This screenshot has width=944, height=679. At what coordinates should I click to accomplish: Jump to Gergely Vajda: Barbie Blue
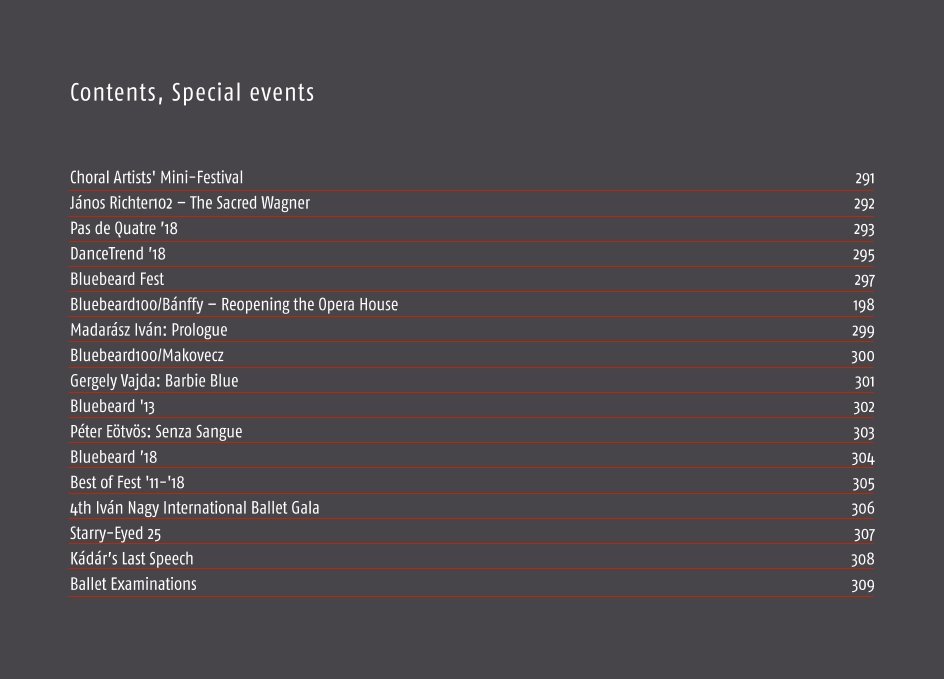pyautogui.click(x=472, y=381)
